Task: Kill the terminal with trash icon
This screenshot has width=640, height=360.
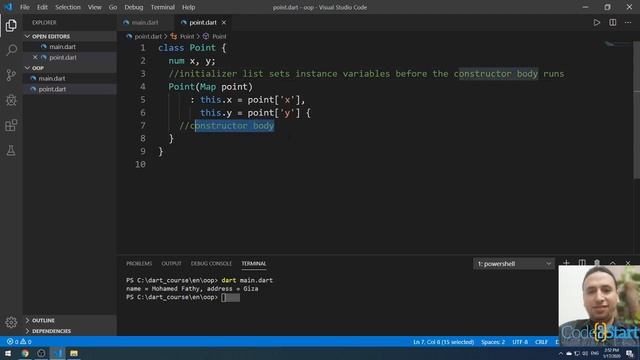Action: [x=597, y=263]
